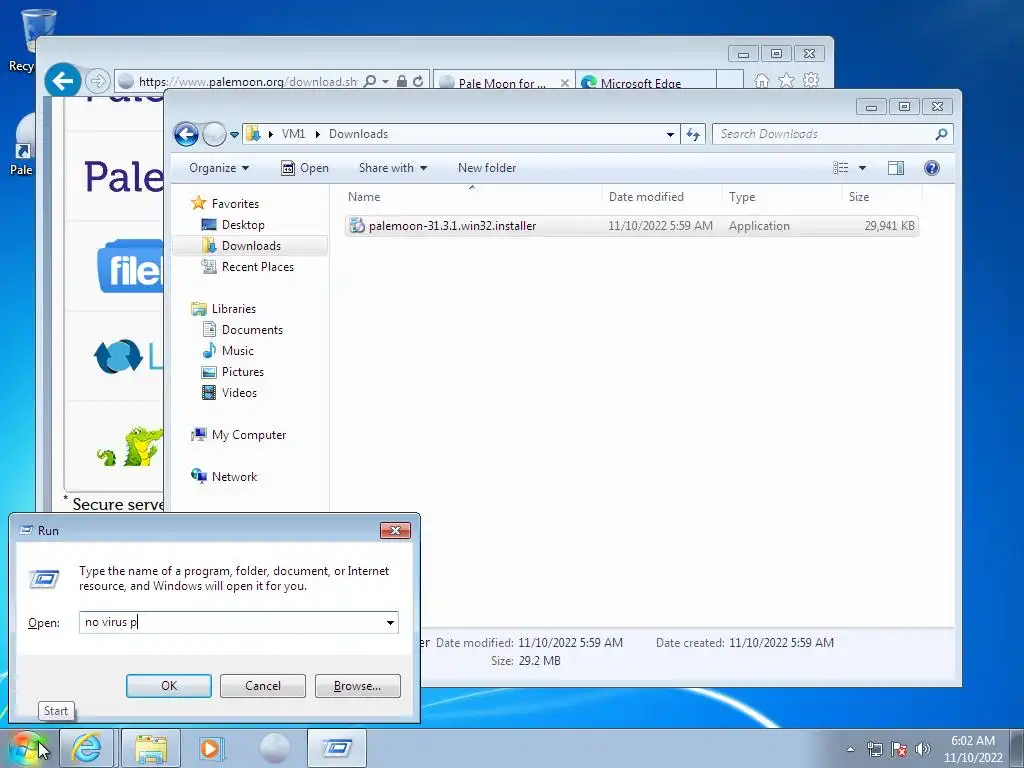The image size is (1024, 768).
Task: Open the Music library
Action: (237, 351)
